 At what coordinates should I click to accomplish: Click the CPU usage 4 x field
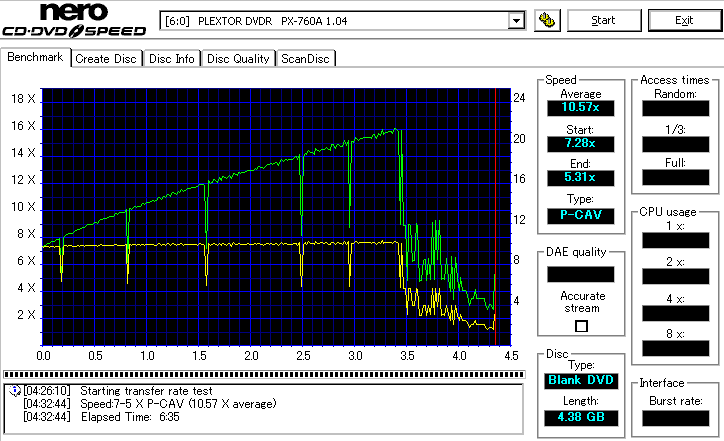tap(676, 313)
